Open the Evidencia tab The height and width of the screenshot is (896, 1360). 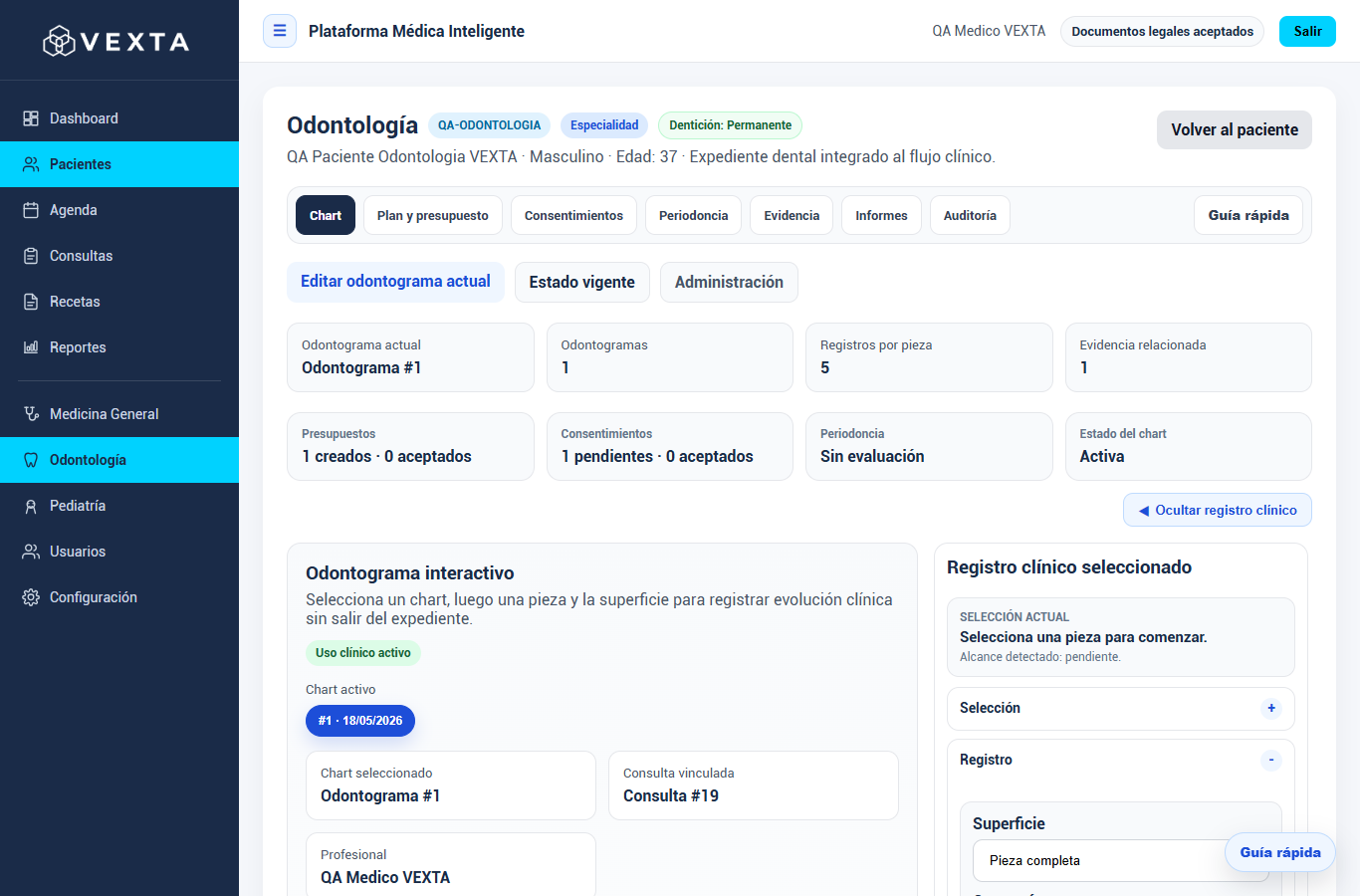pos(792,215)
